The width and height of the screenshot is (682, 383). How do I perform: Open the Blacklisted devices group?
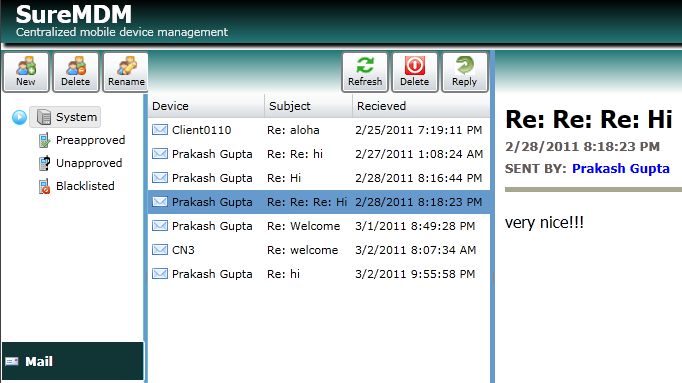(85, 186)
